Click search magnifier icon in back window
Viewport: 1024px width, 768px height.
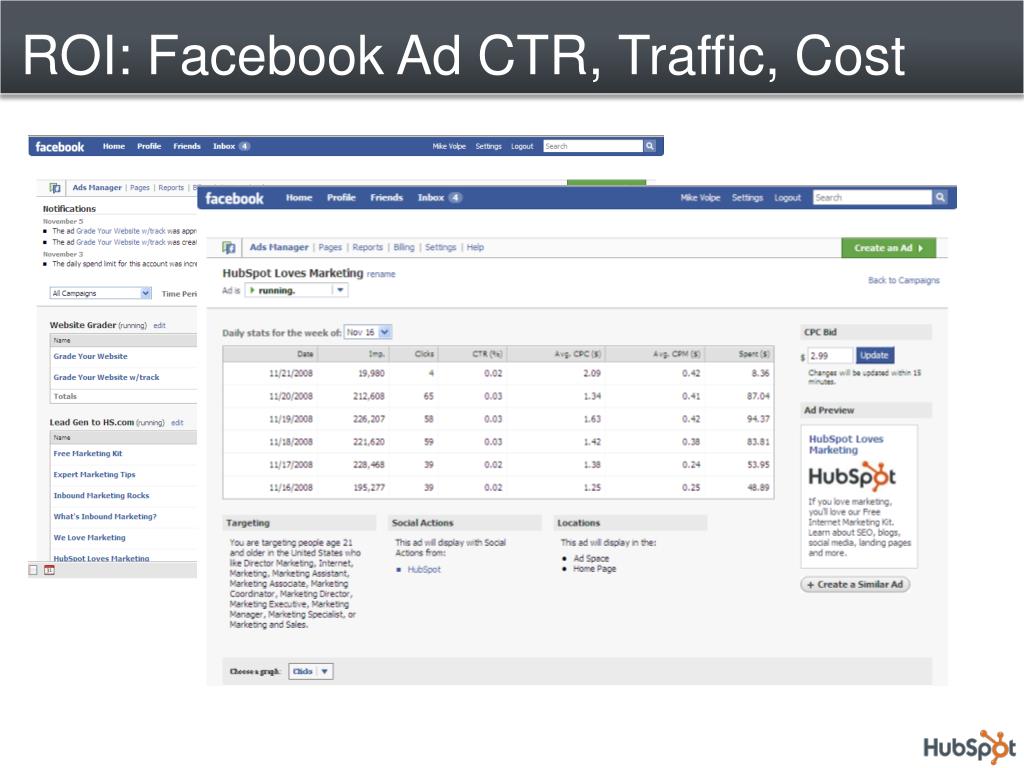coord(650,146)
